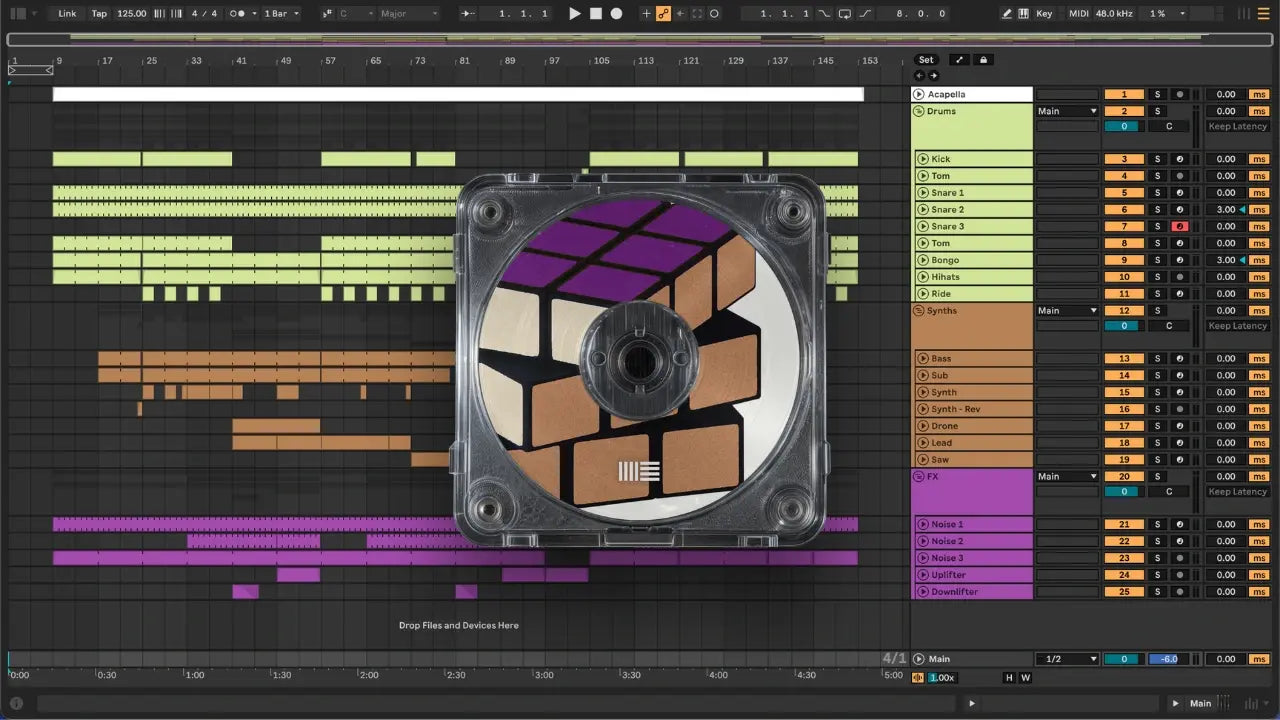Click the Tap tempo button
This screenshot has height=720, width=1280.
[99, 14]
